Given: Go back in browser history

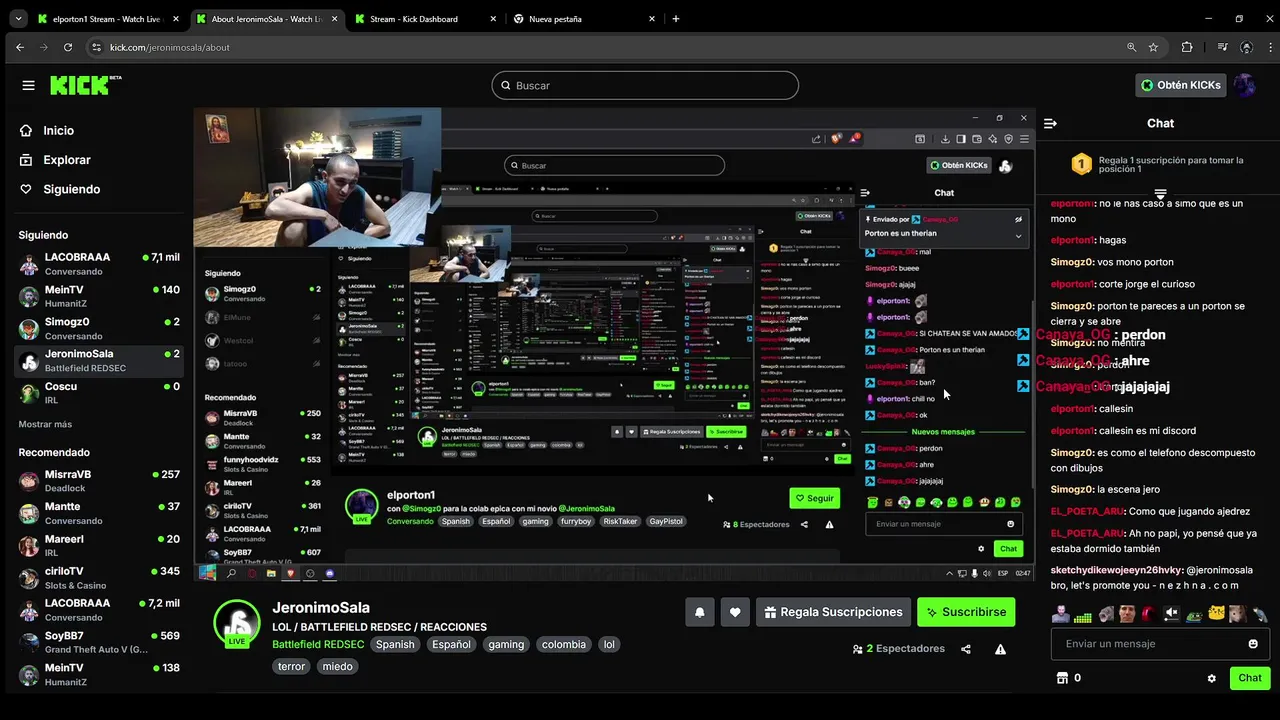Looking at the screenshot, I should tap(19, 47).
